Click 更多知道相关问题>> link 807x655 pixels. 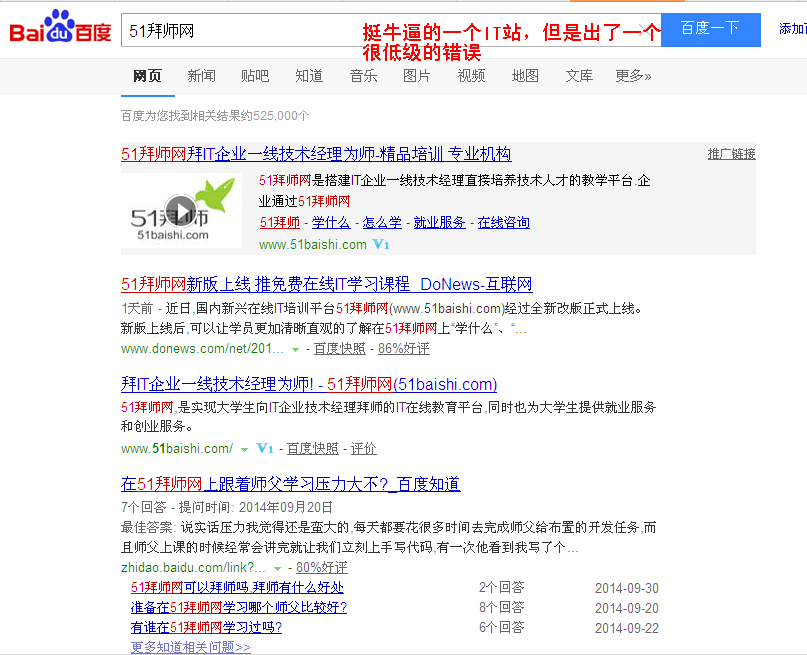pos(191,647)
